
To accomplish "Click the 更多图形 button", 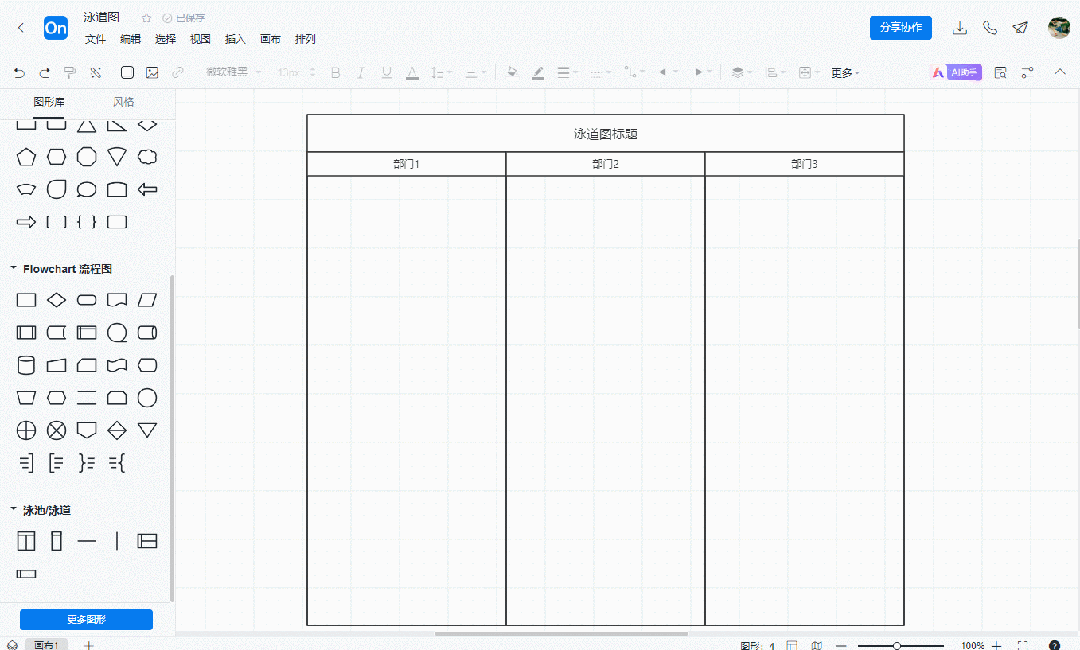I will click(x=86, y=619).
